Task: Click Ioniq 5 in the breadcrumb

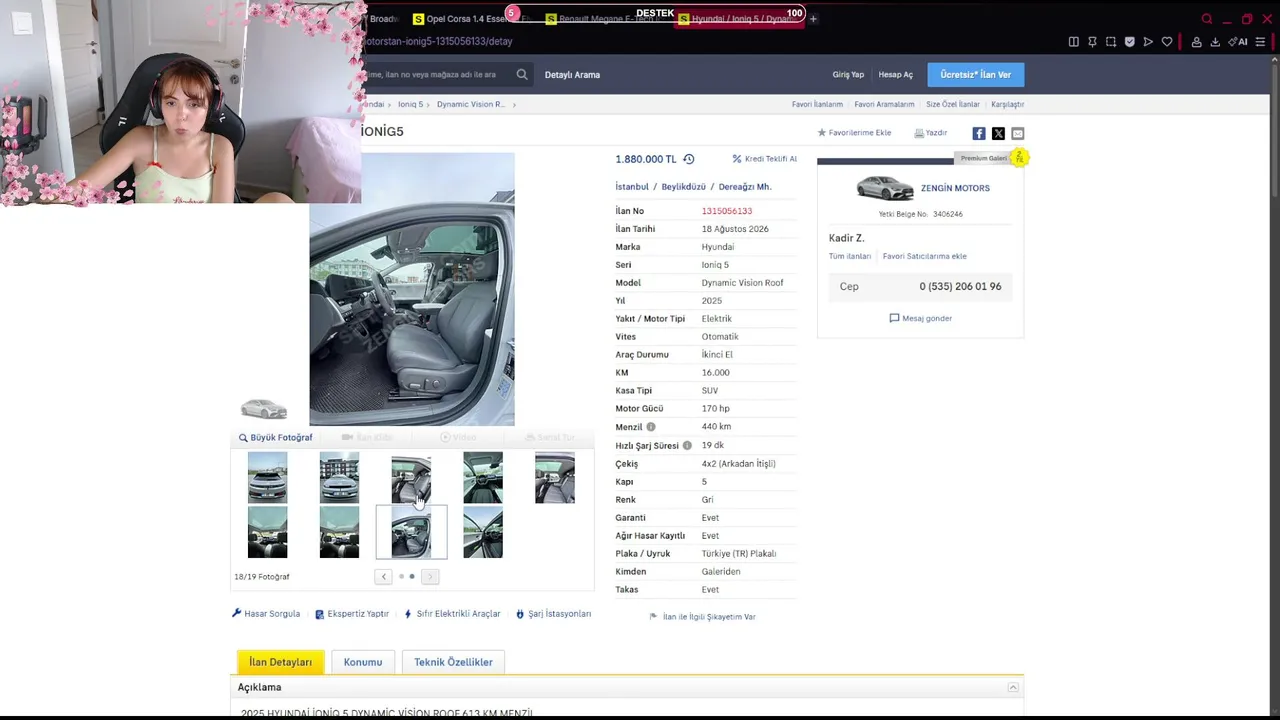Action: (x=410, y=104)
